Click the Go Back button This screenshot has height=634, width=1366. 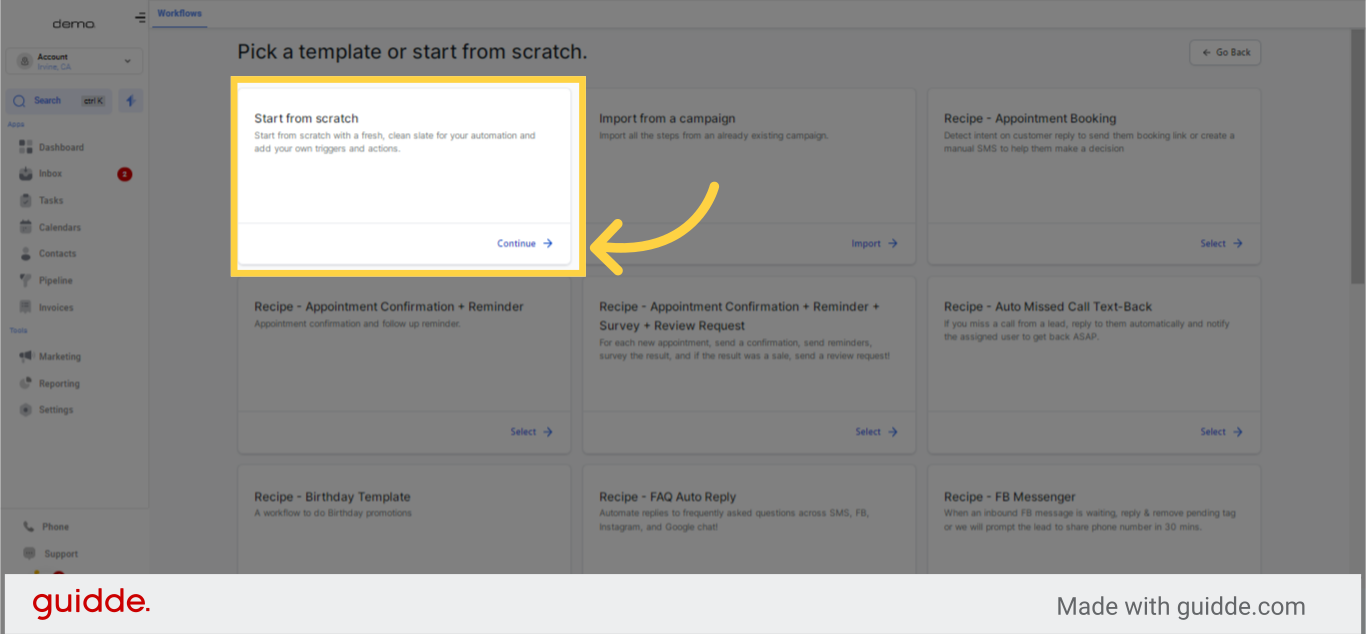1224,52
